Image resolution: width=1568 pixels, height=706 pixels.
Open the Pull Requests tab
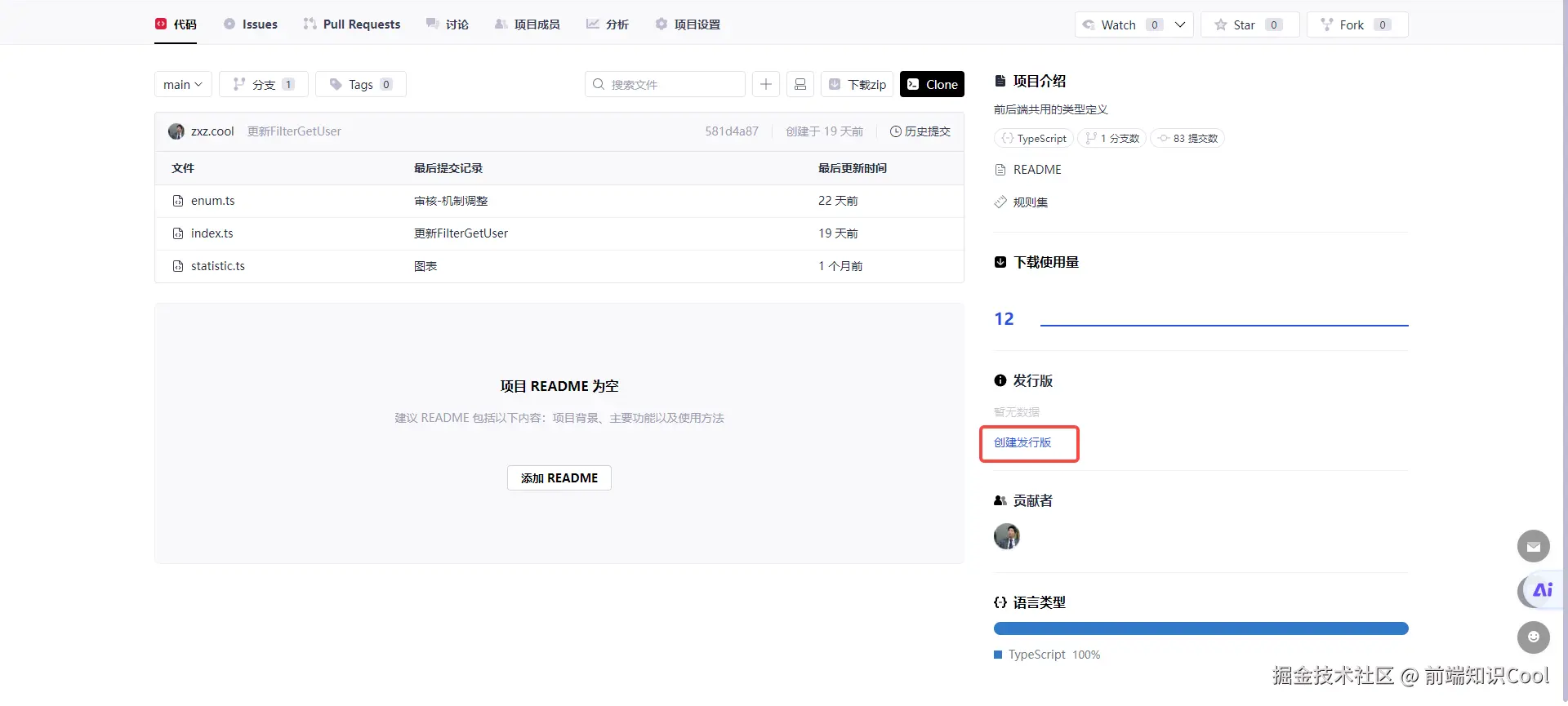(352, 24)
